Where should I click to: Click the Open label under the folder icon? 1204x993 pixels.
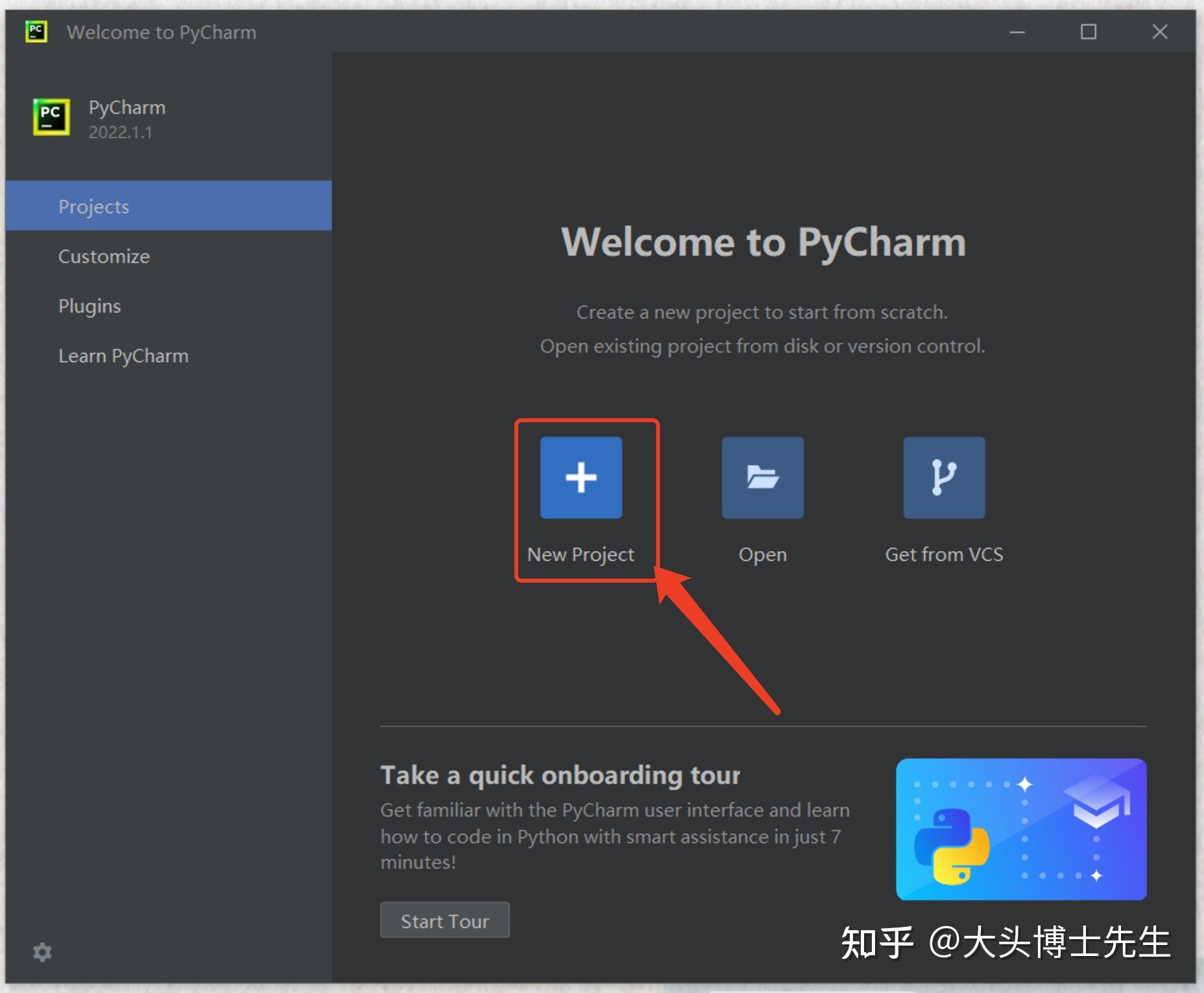coord(762,554)
